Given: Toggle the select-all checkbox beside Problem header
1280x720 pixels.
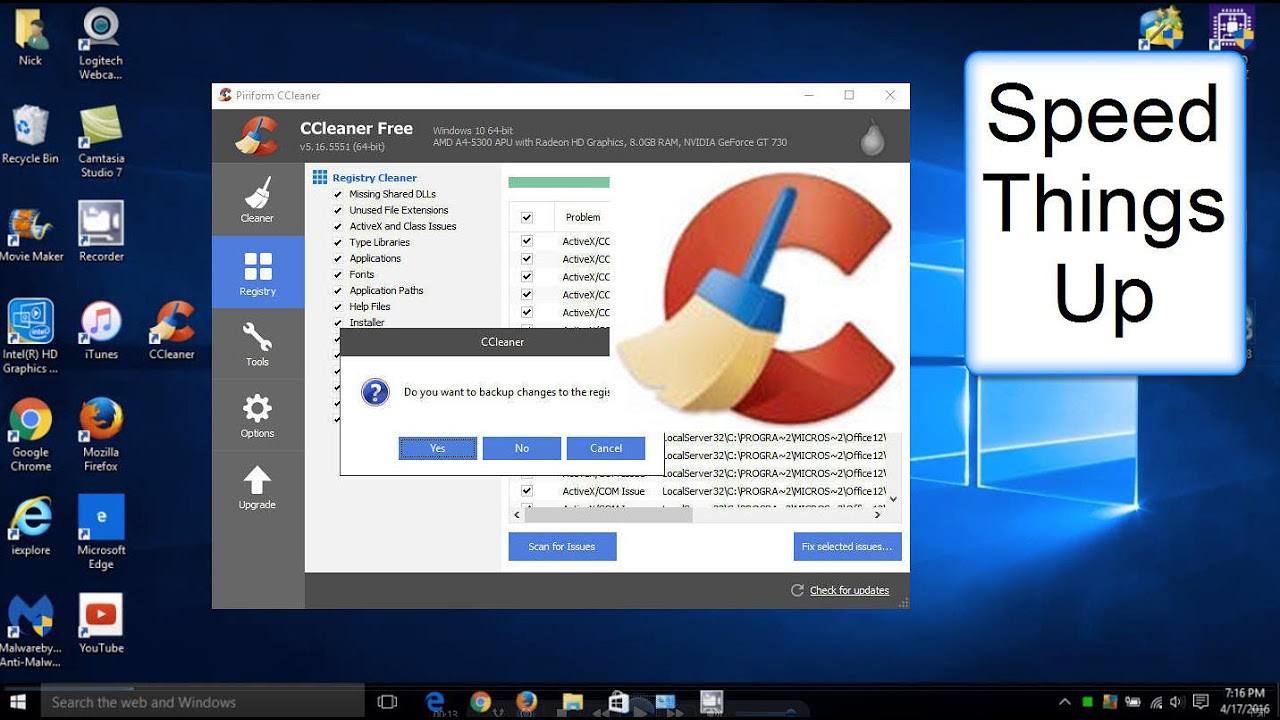Looking at the screenshot, I should (527, 217).
